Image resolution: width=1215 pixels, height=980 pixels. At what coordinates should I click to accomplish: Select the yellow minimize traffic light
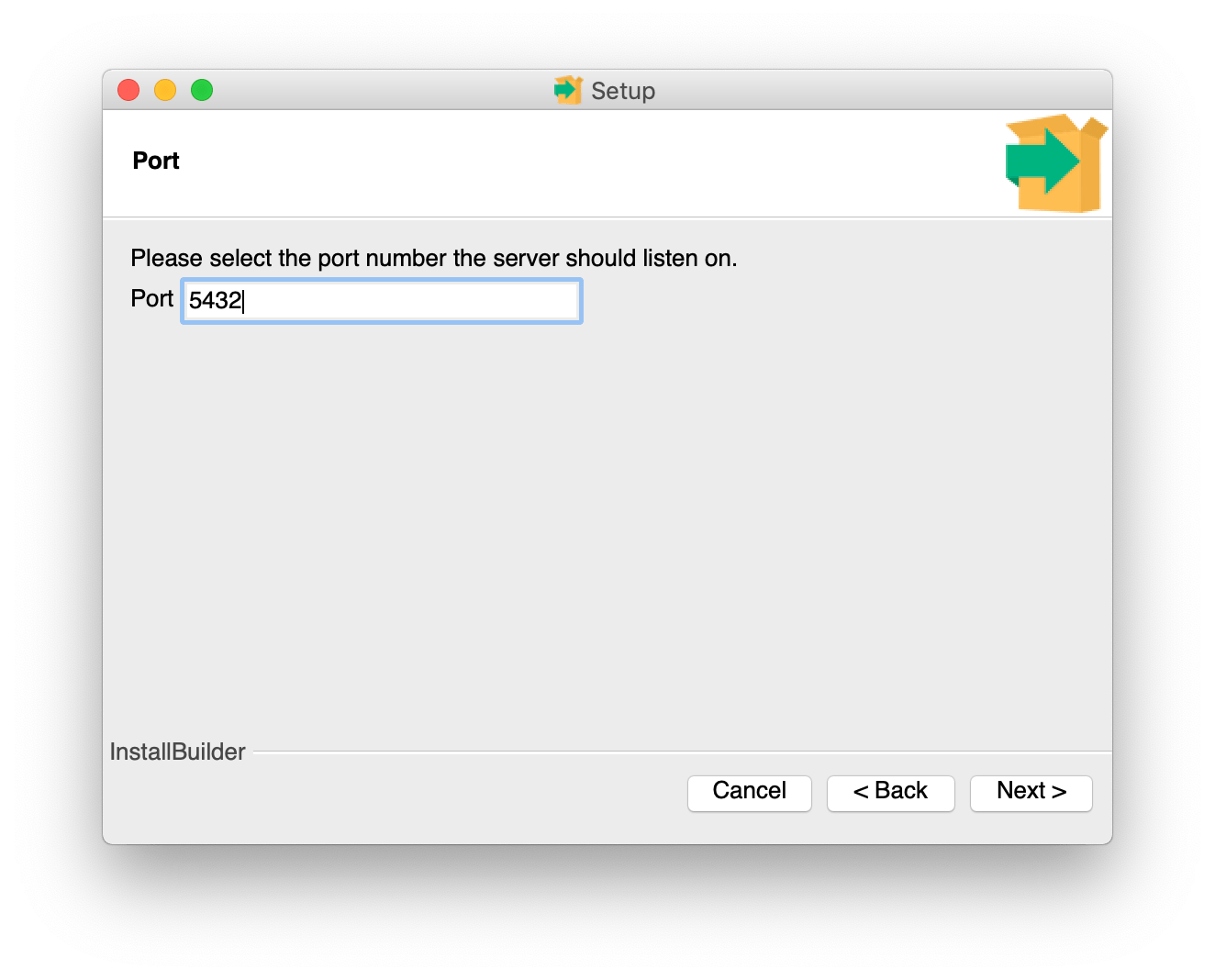click(165, 90)
